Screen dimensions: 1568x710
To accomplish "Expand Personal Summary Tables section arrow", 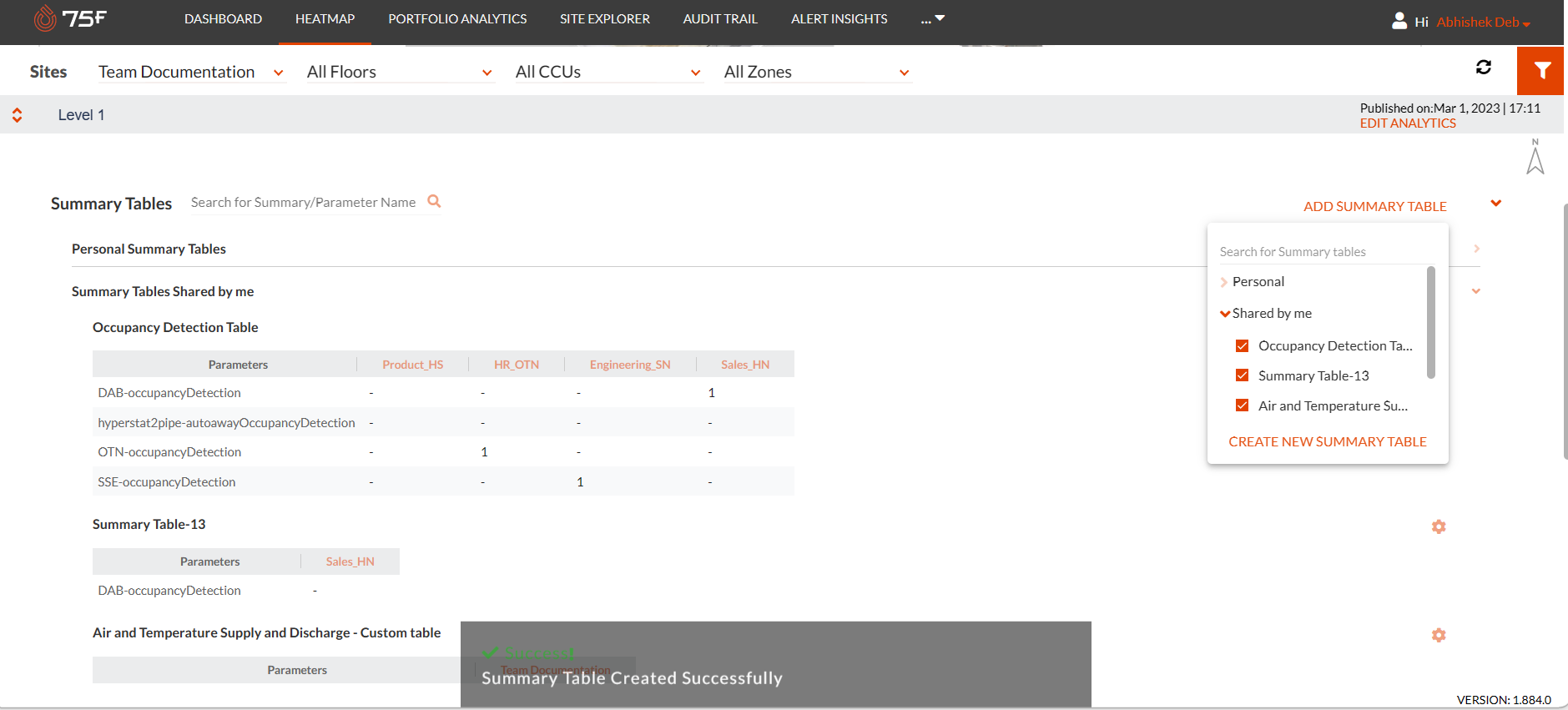I will click(1476, 249).
